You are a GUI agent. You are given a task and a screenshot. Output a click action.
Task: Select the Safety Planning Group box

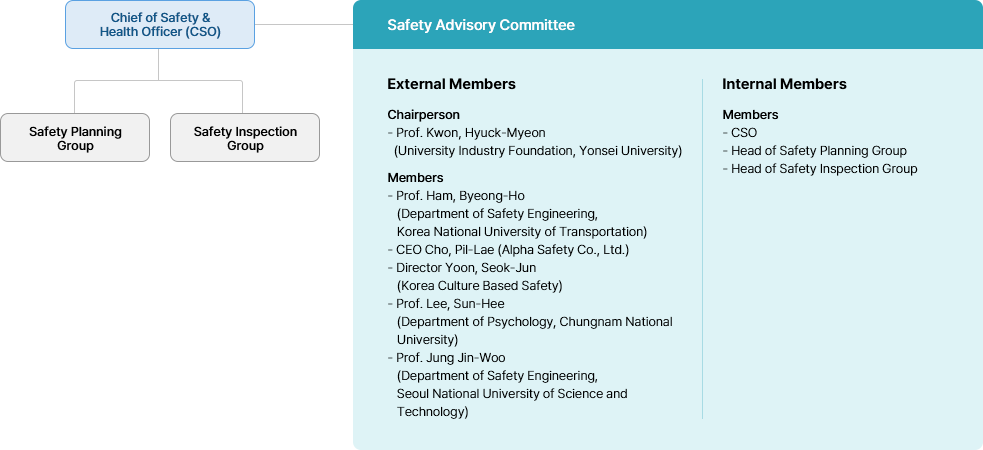(x=75, y=138)
